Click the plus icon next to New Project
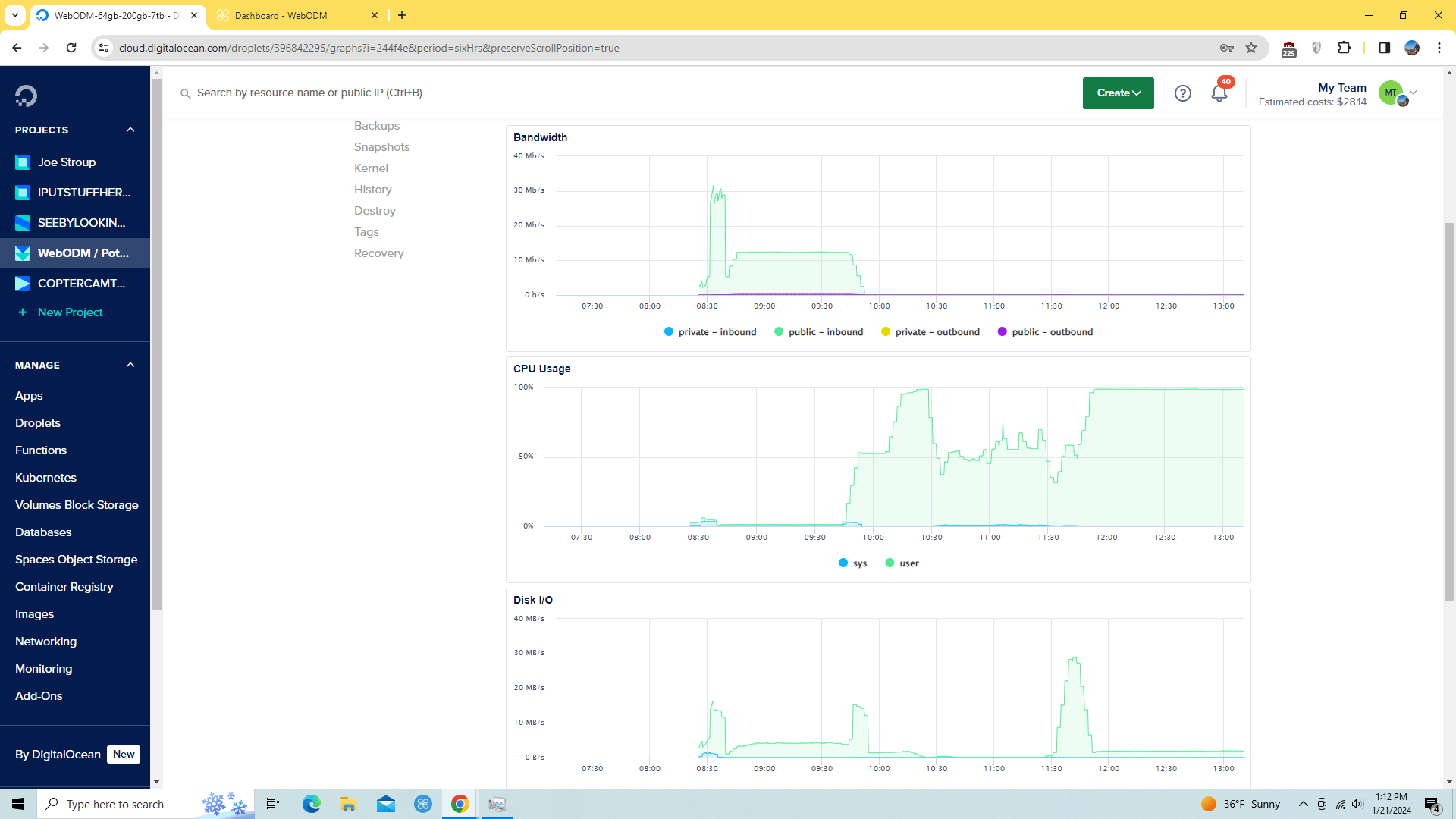This screenshot has width=1456, height=819. [x=23, y=312]
